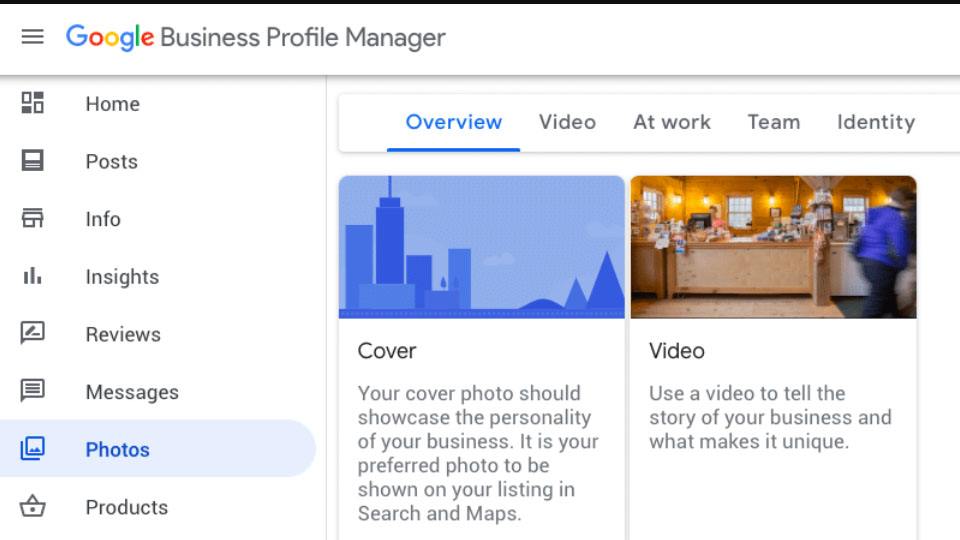Click the 'Use a video to tell' description
This screenshot has width=960, height=540.
coord(770,417)
